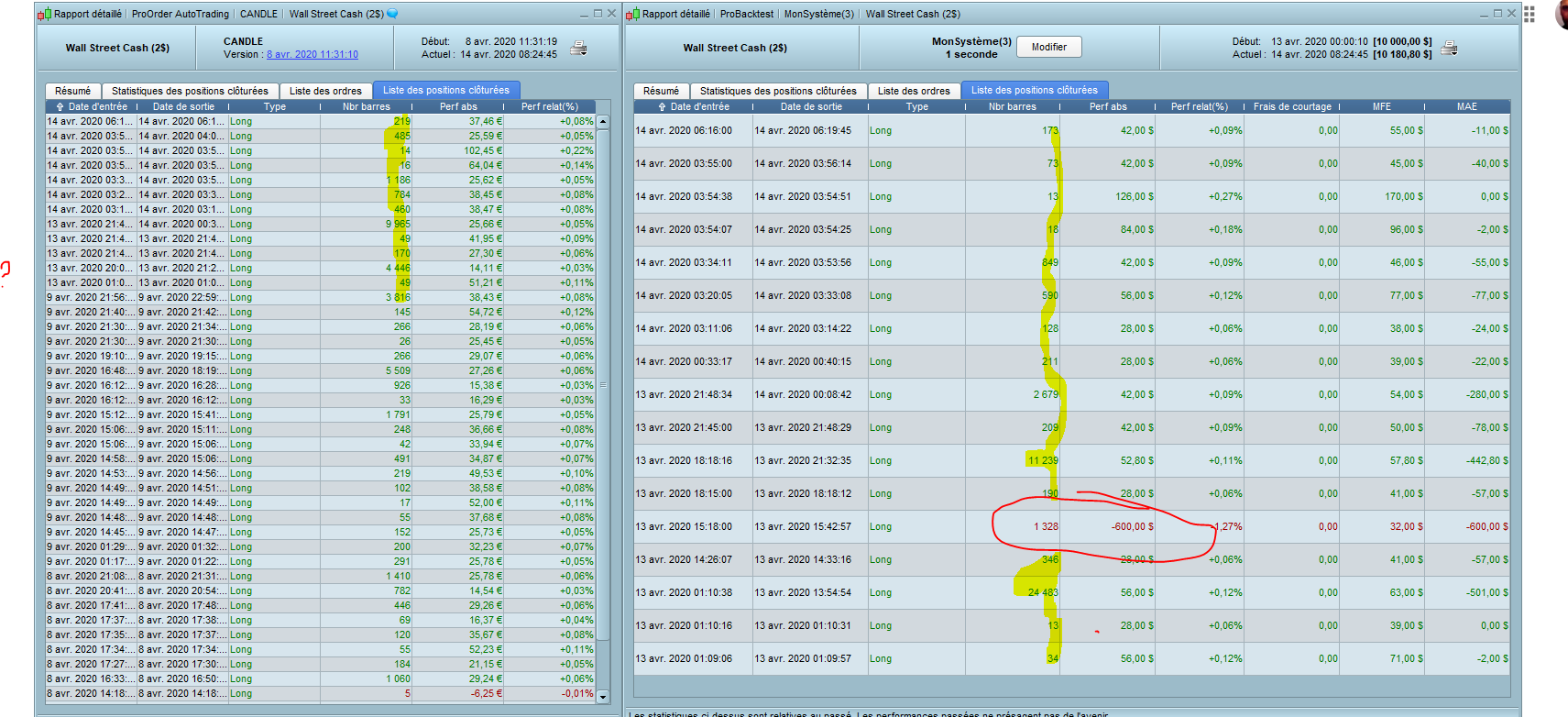Click the scroll-down arrow of the CANDLE positions list
The width and height of the screenshot is (1568, 717).
(x=603, y=697)
